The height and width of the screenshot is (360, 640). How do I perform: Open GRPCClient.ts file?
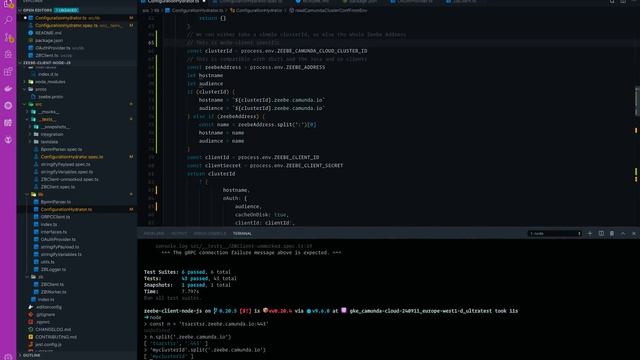[x=55, y=217]
